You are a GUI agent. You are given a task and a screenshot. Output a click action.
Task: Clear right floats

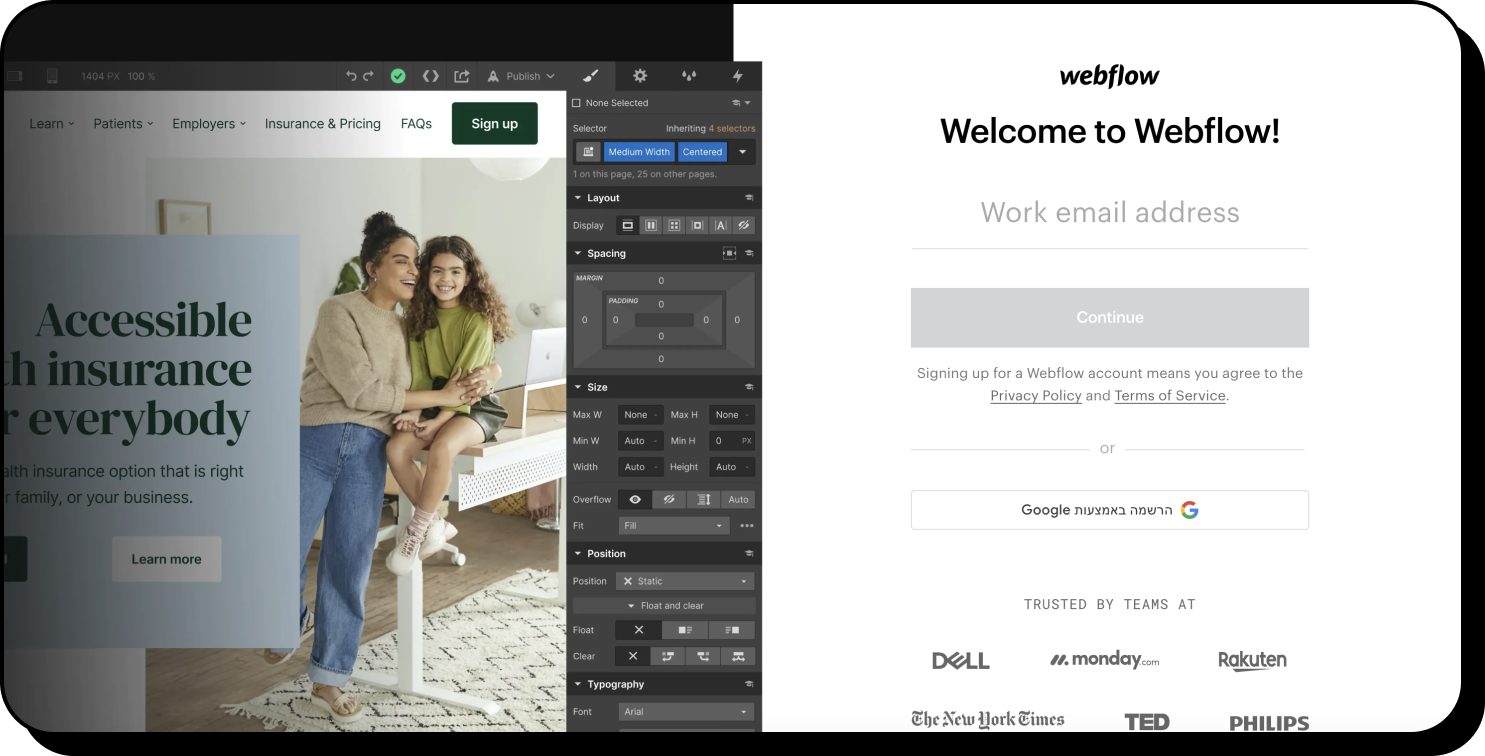pos(703,657)
